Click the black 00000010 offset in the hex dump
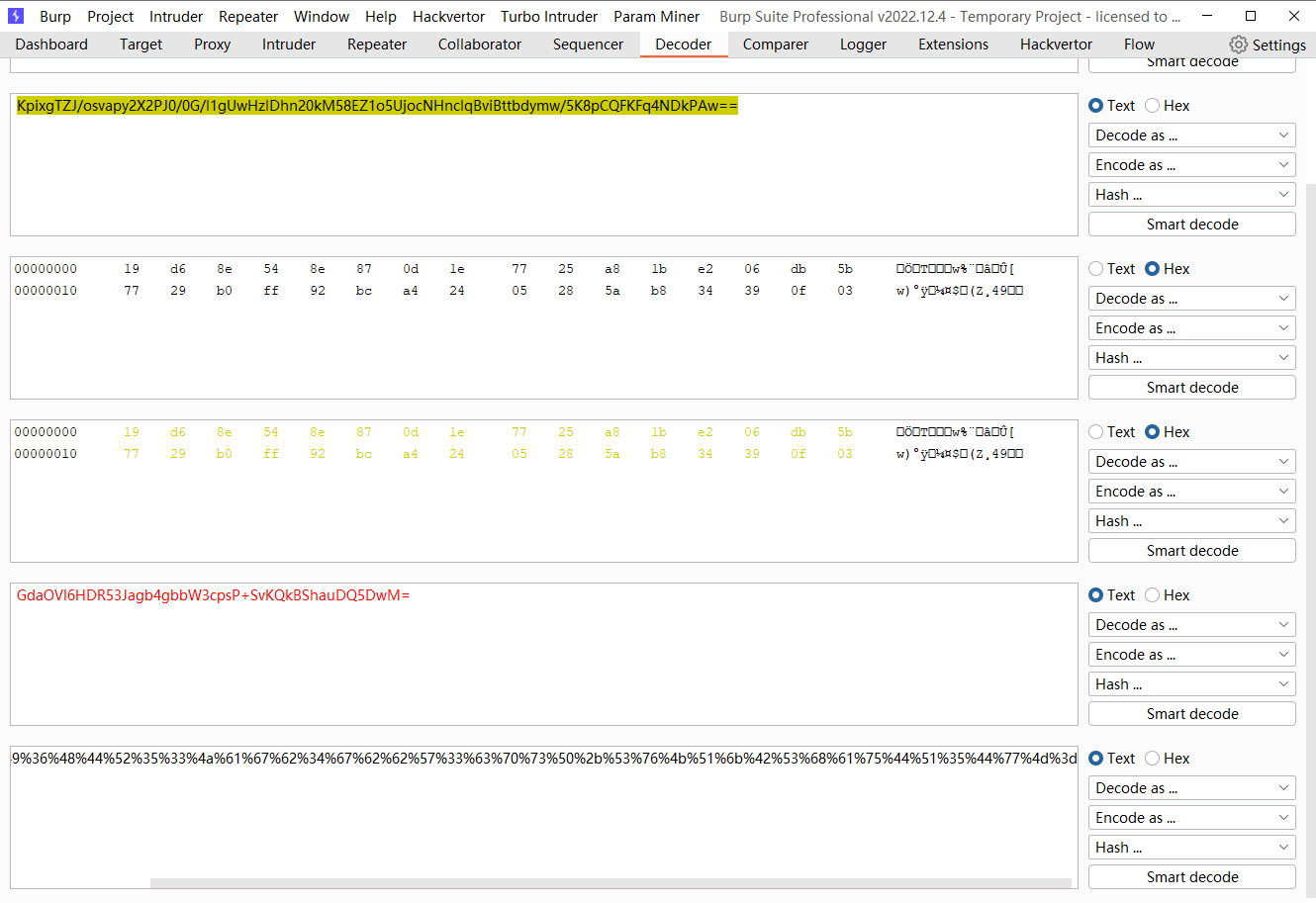1316x903 pixels. pyautogui.click(x=46, y=291)
